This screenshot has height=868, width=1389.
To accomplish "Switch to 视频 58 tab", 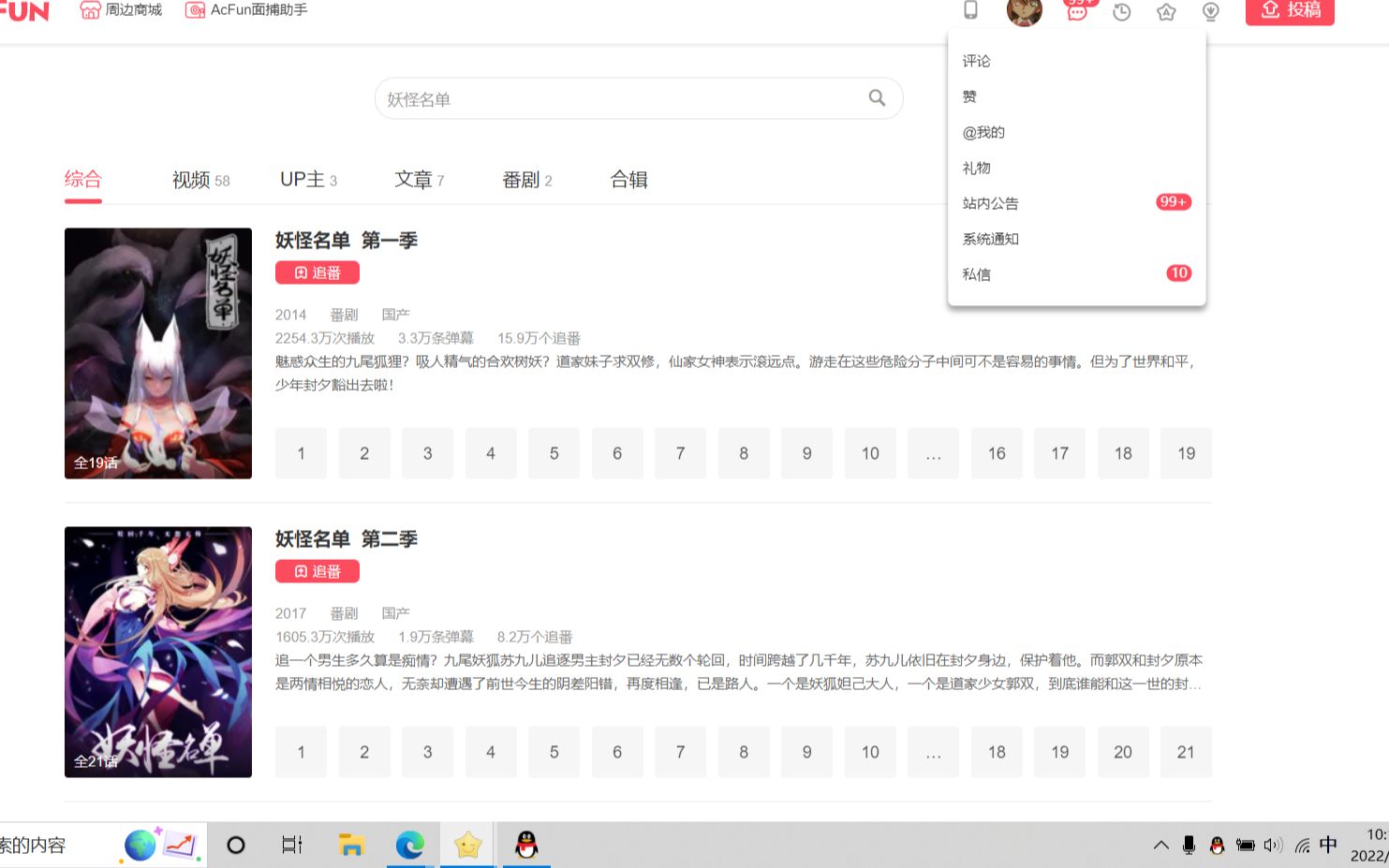I will (x=200, y=180).
